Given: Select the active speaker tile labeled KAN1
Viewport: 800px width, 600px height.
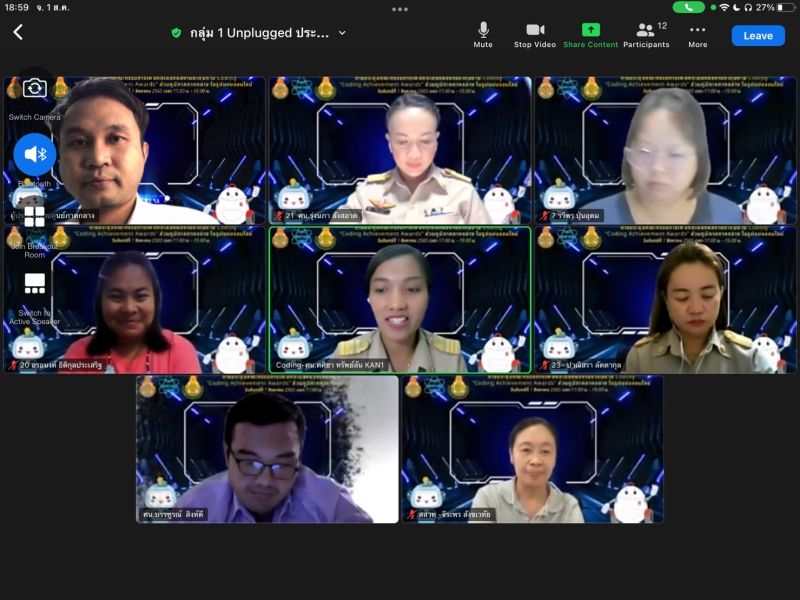Looking at the screenshot, I should click(400, 300).
